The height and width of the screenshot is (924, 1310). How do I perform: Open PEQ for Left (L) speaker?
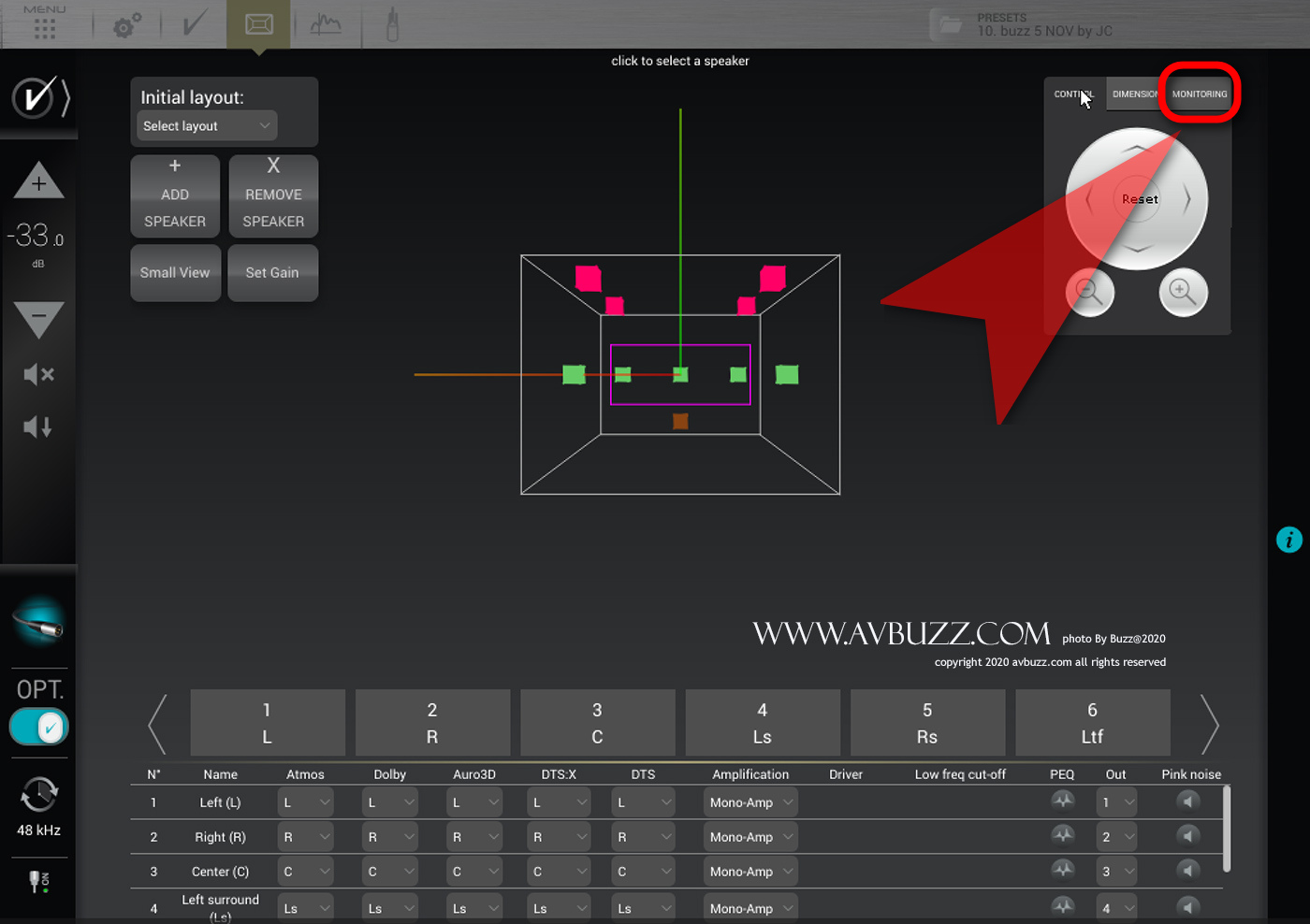pyautogui.click(x=1062, y=801)
